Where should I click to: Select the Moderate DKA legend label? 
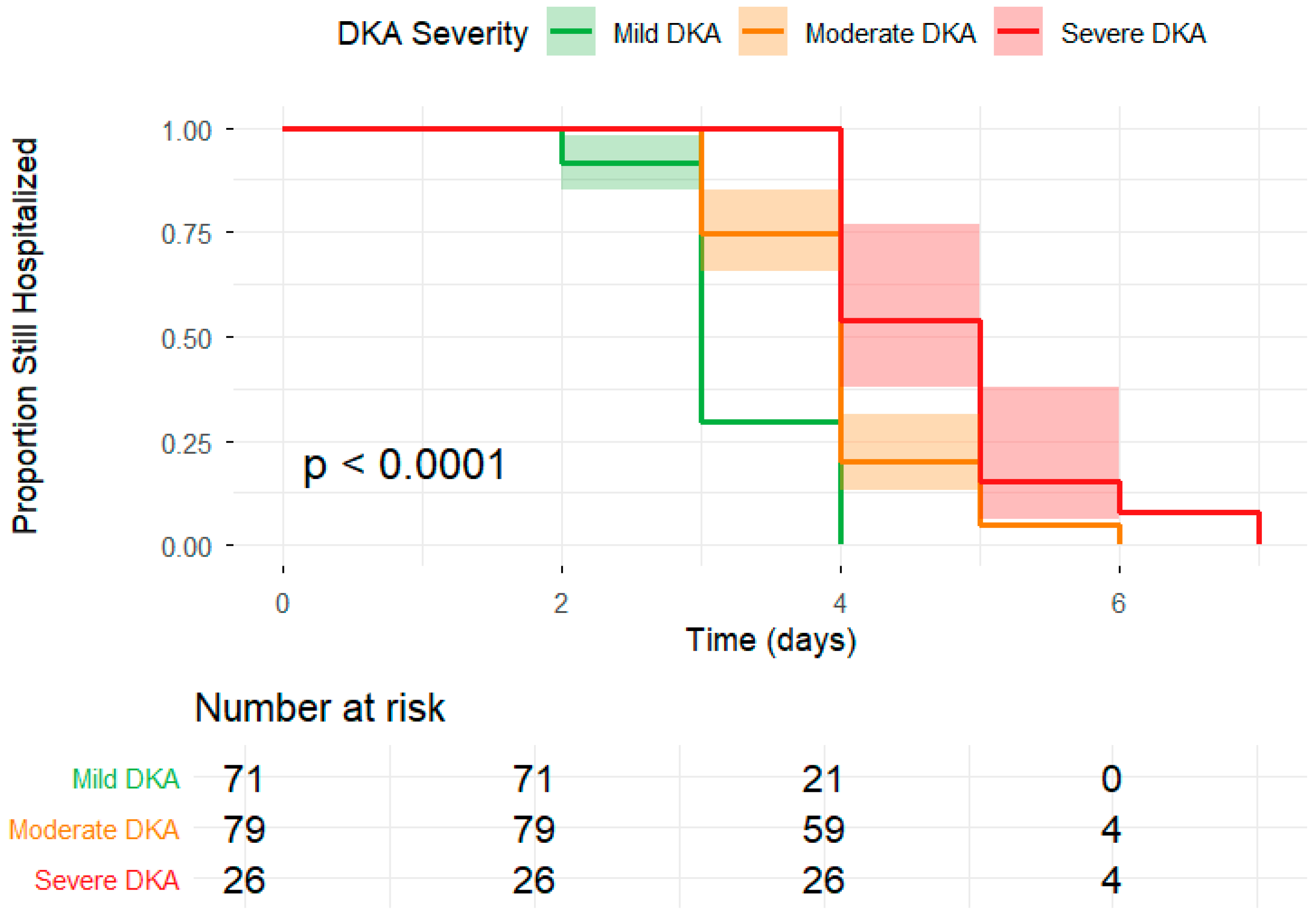[x=890, y=33]
